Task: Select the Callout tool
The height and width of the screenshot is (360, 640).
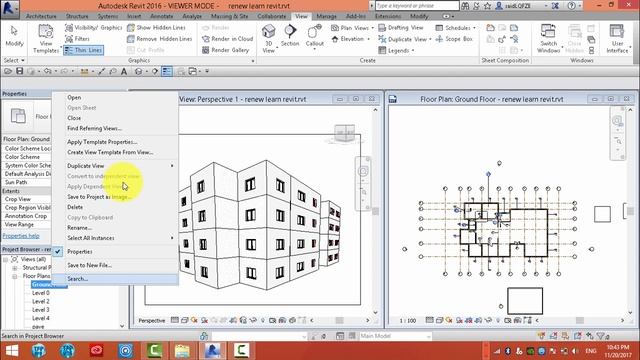Action: pyautogui.click(x=315, y=37)
